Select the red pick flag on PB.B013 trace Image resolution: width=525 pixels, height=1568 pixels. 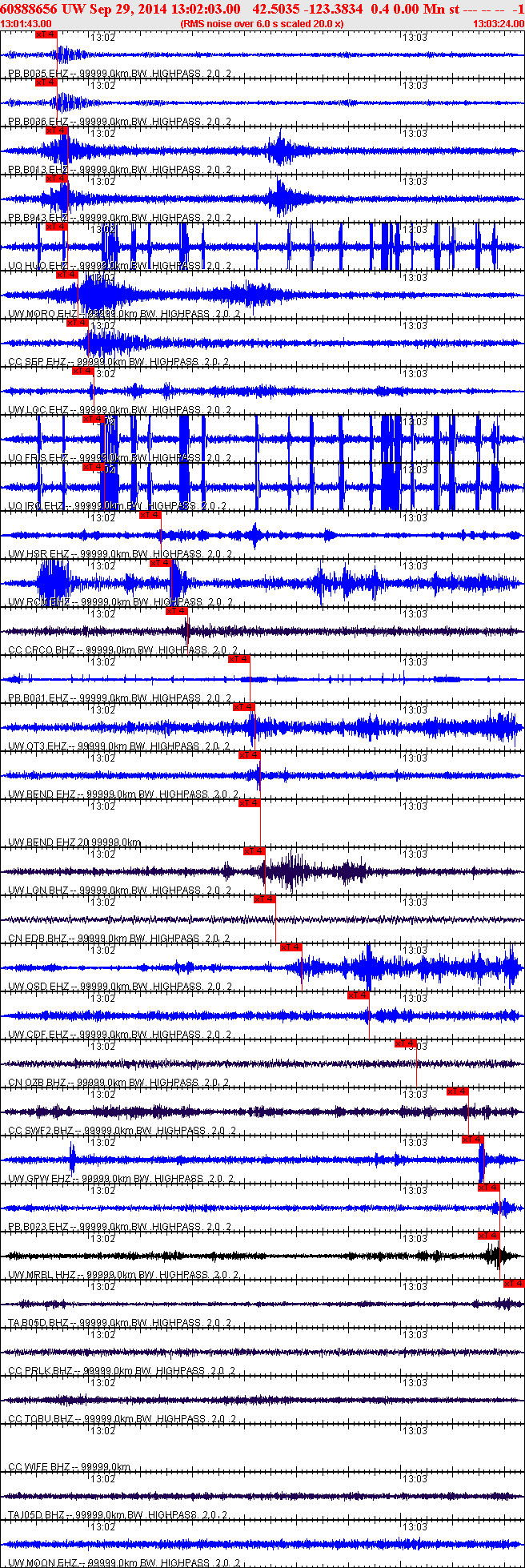coord(57,131)
